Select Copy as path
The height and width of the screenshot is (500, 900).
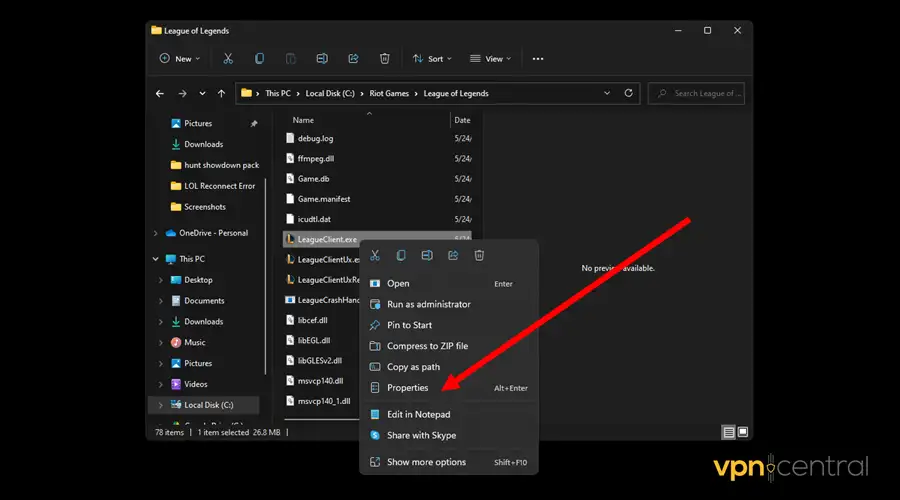coord(449,367)
